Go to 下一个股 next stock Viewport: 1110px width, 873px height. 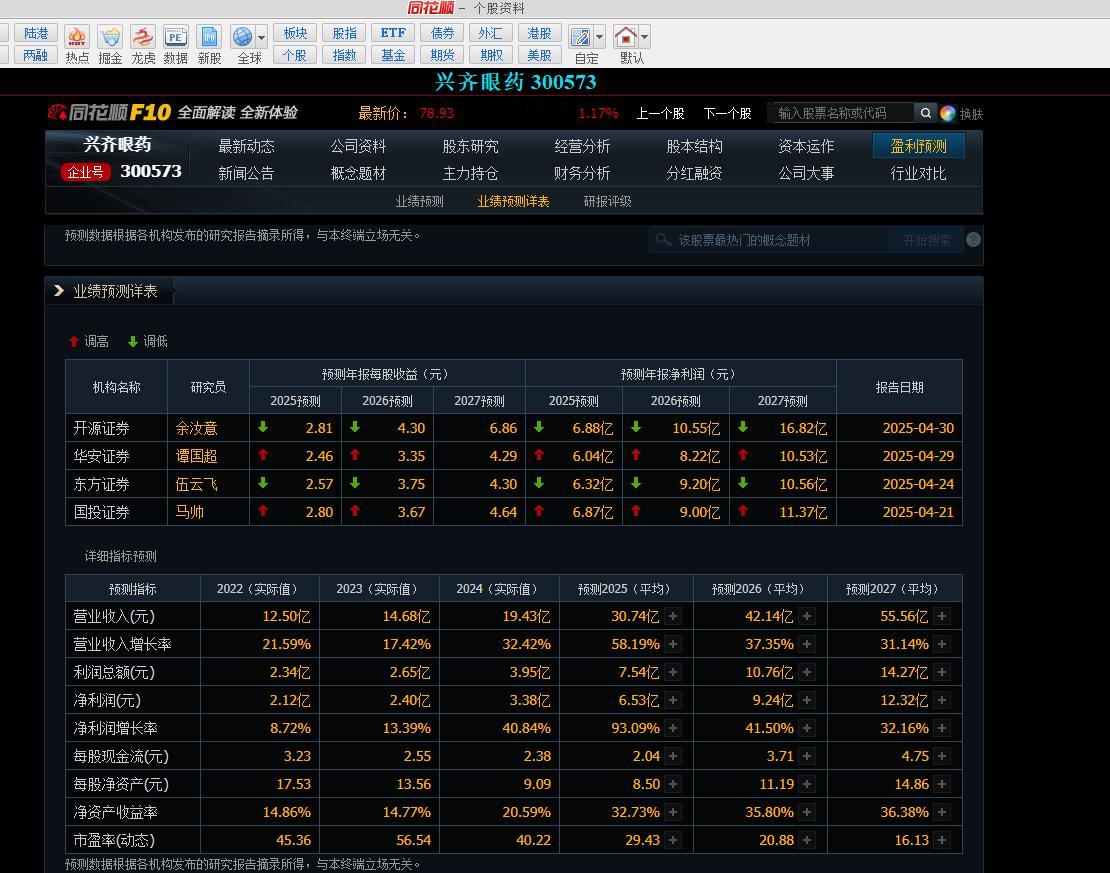(x=727, y=113)
